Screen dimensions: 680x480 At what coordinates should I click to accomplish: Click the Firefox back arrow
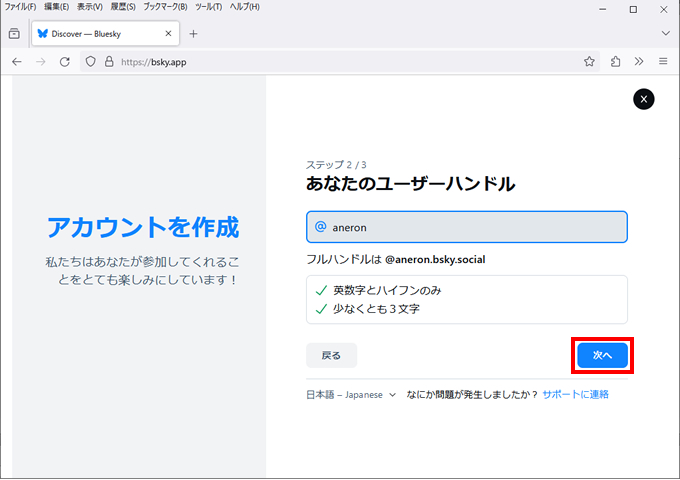coord(16,62)
